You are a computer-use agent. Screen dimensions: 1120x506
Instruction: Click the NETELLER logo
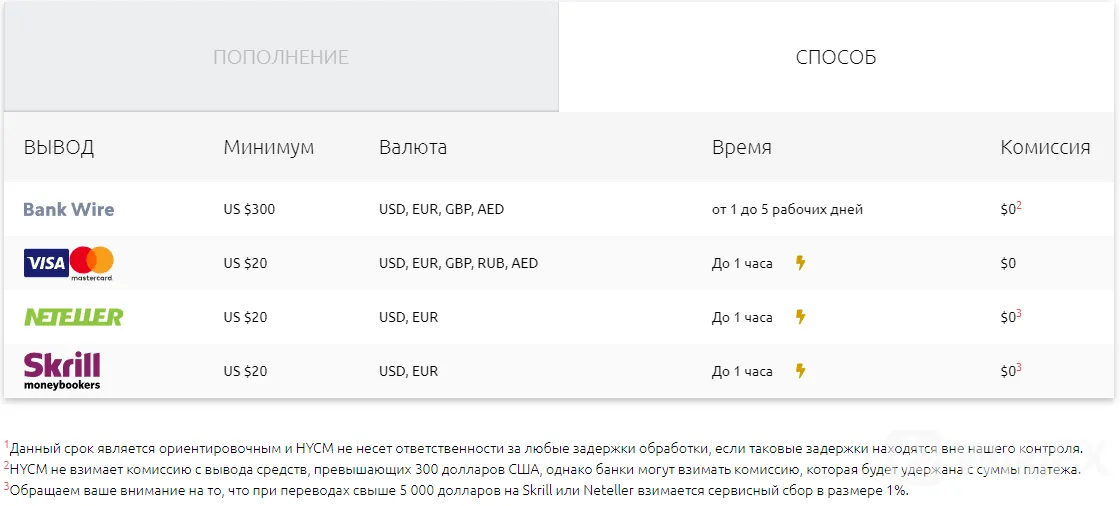(x=74, y=317)
